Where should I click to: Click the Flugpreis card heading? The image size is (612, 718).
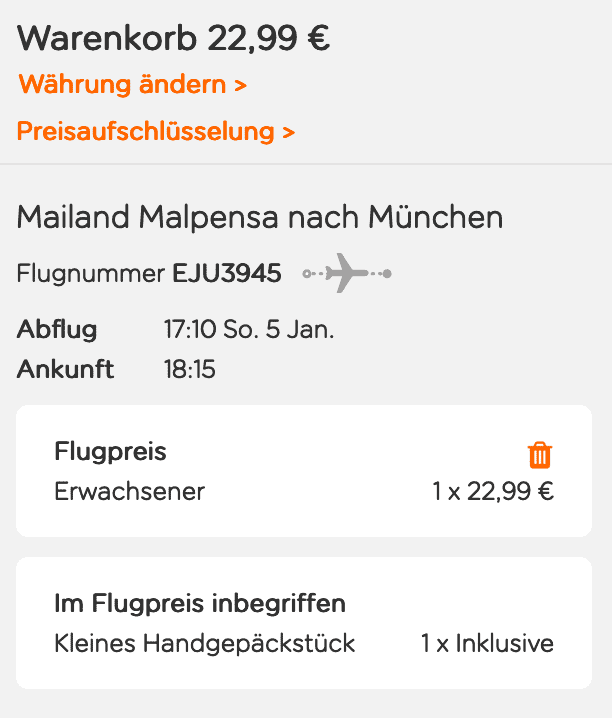110,452
